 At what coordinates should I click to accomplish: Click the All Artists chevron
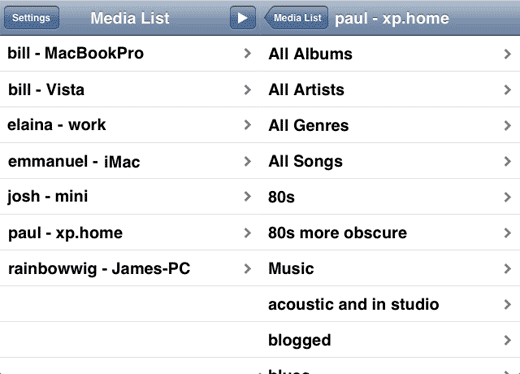(507, 90)
